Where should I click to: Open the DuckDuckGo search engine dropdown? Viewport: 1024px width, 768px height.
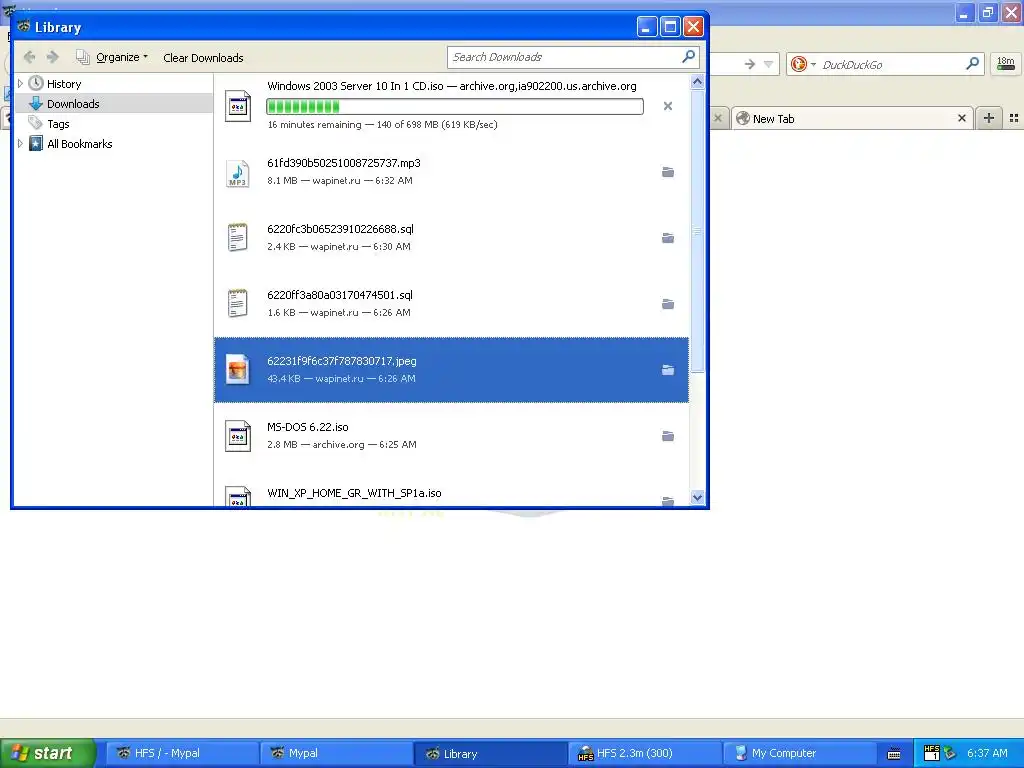click(803, 64)
